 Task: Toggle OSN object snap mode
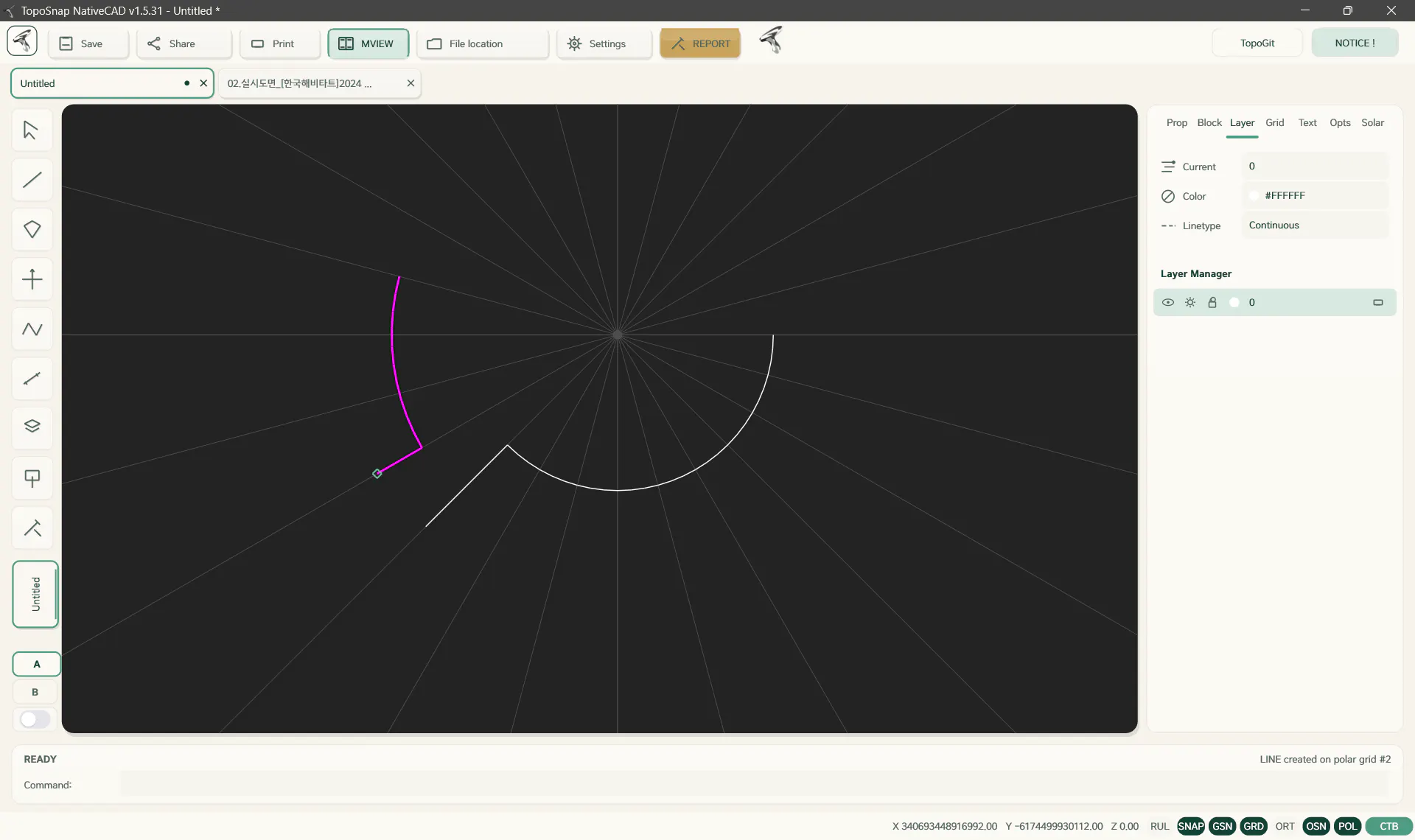click(1316, 826)
